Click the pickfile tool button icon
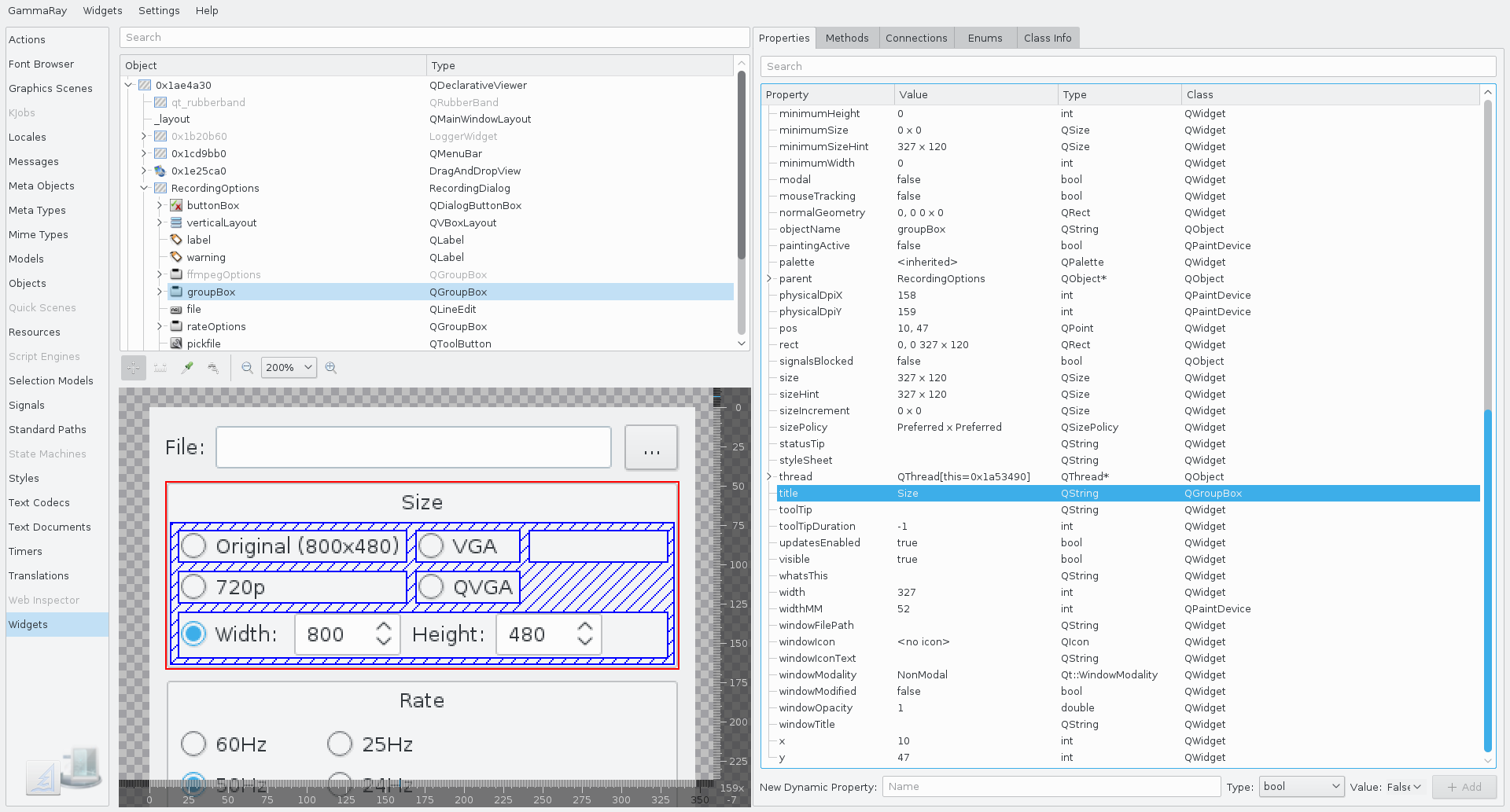The height and width of the screenshot is (812, 1510). point(176,344)
